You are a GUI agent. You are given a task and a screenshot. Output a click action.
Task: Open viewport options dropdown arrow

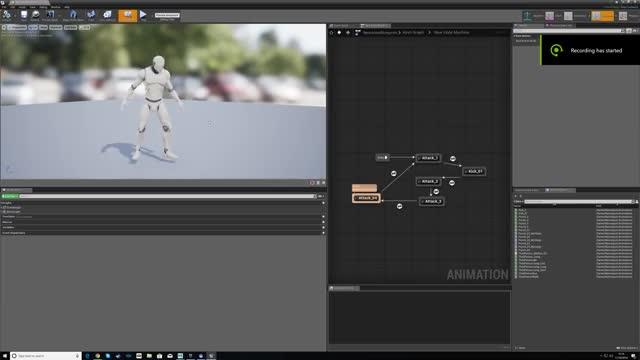click(x=4, y=27)
